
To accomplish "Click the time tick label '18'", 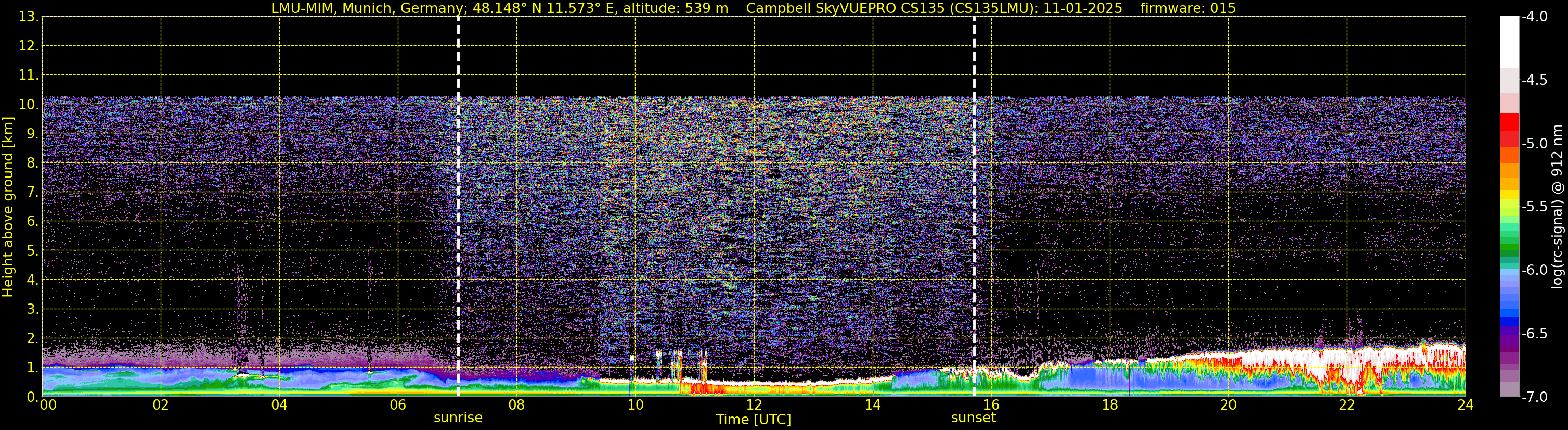I will pos(1110,405).
